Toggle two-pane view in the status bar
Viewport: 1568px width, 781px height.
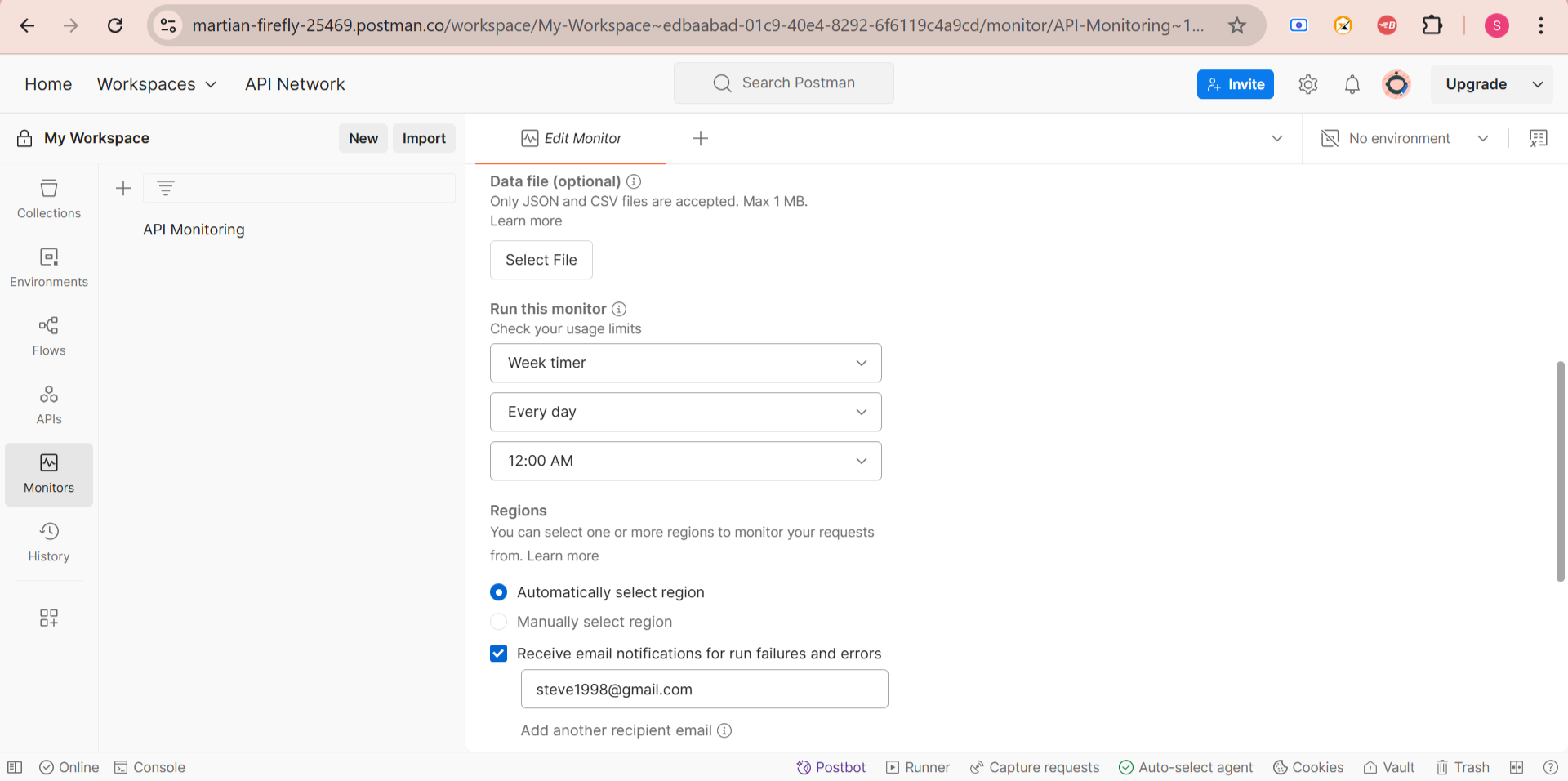1517,767
